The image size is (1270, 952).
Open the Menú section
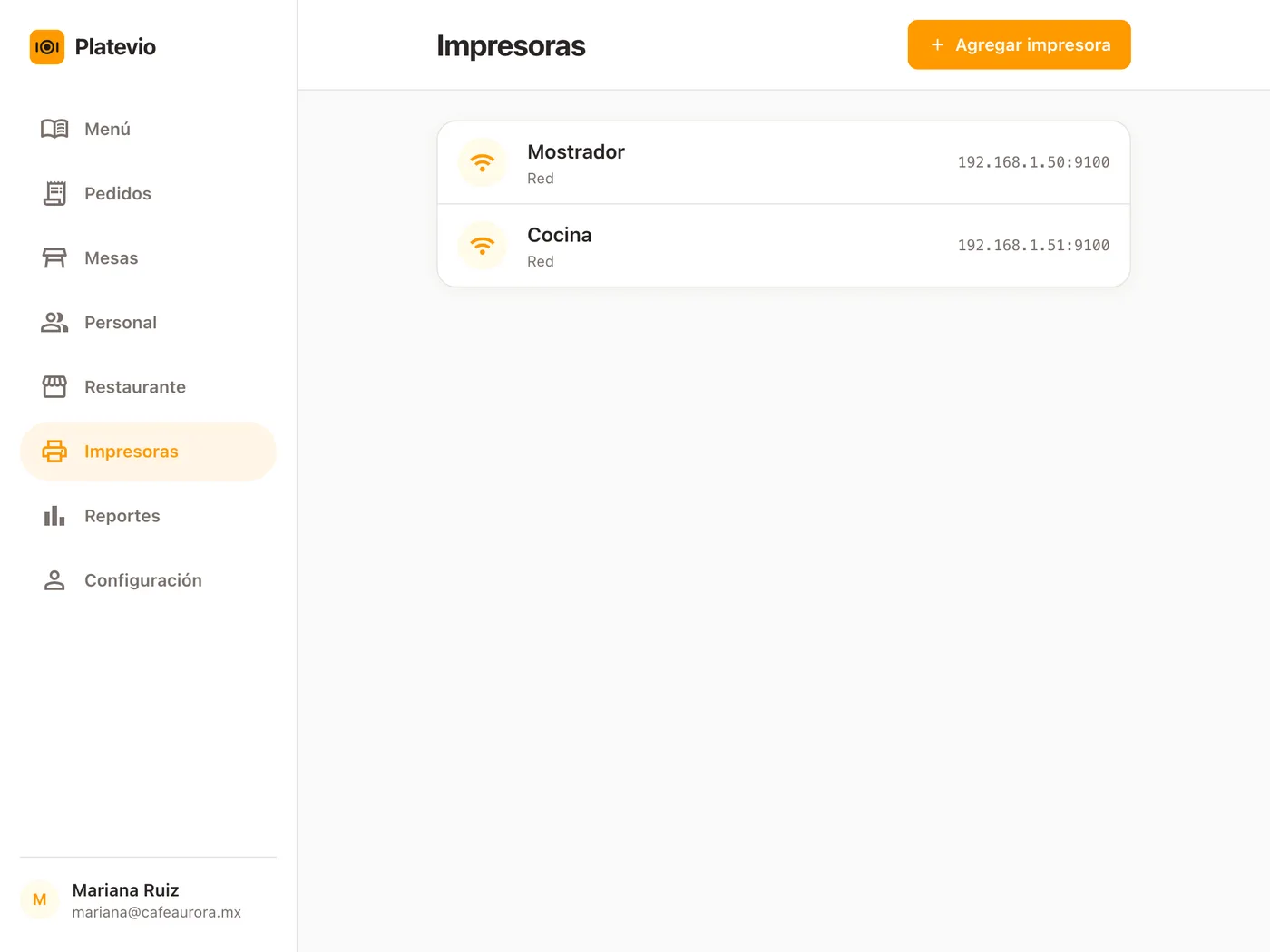point(148,129)
